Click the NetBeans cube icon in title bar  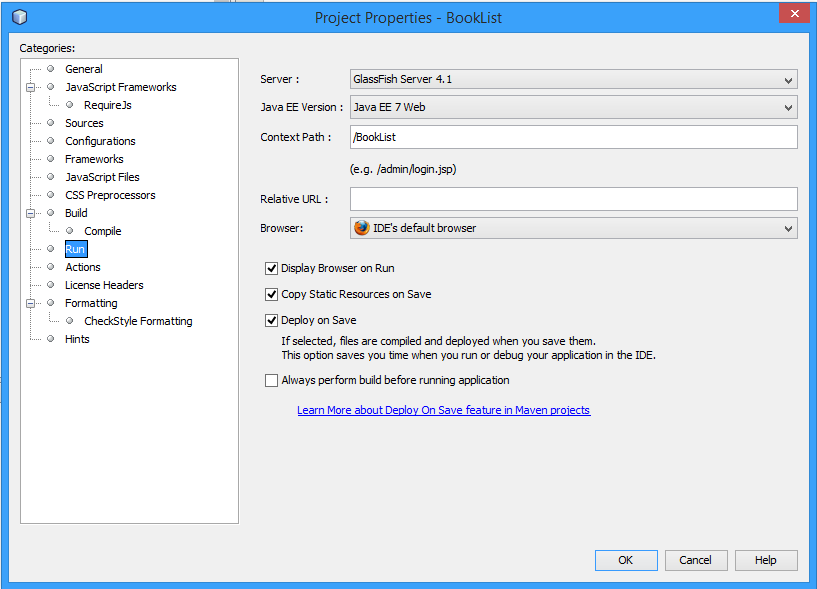coord(19,17)
